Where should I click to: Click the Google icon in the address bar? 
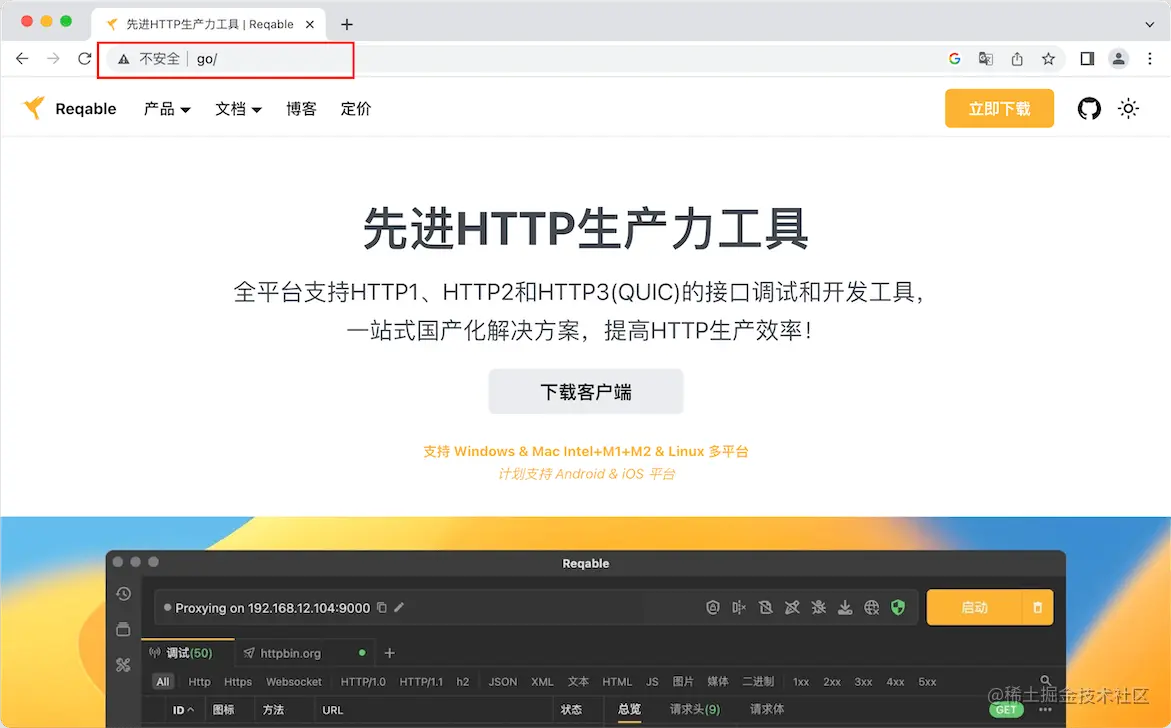tap(954, 58)
